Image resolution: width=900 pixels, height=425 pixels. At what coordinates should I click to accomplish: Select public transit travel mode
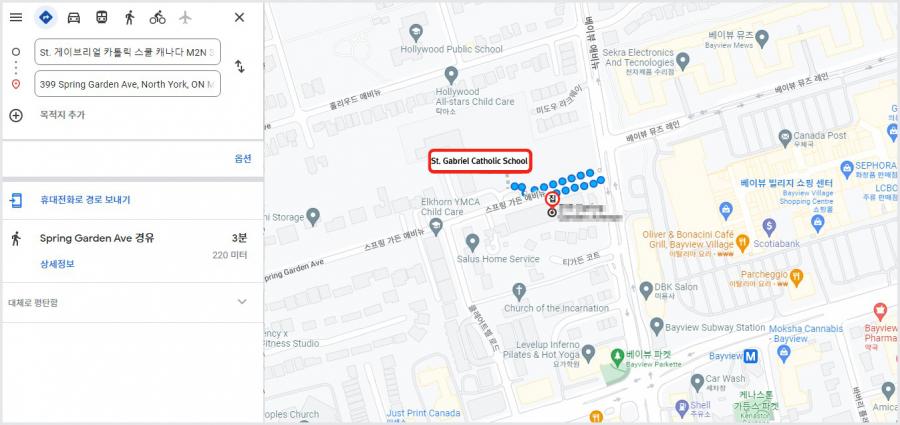point(102,17)
